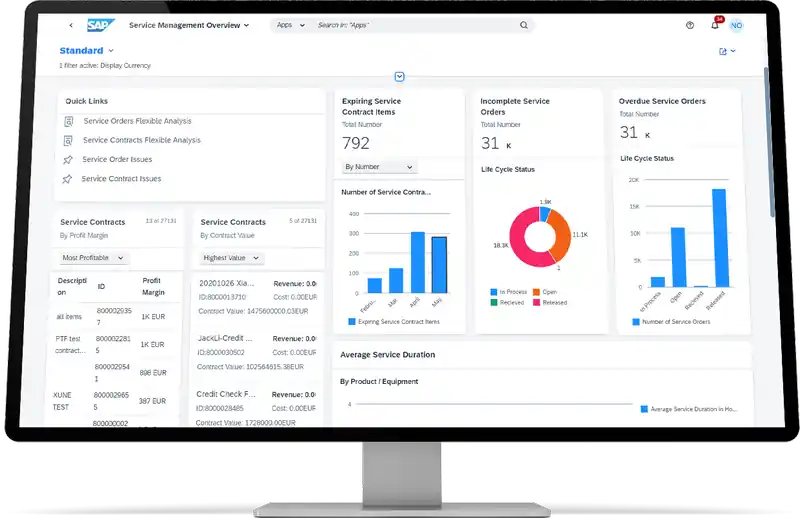800x518 pixels.
Task: Open the Highest Value dropdown
Action: 231,258
